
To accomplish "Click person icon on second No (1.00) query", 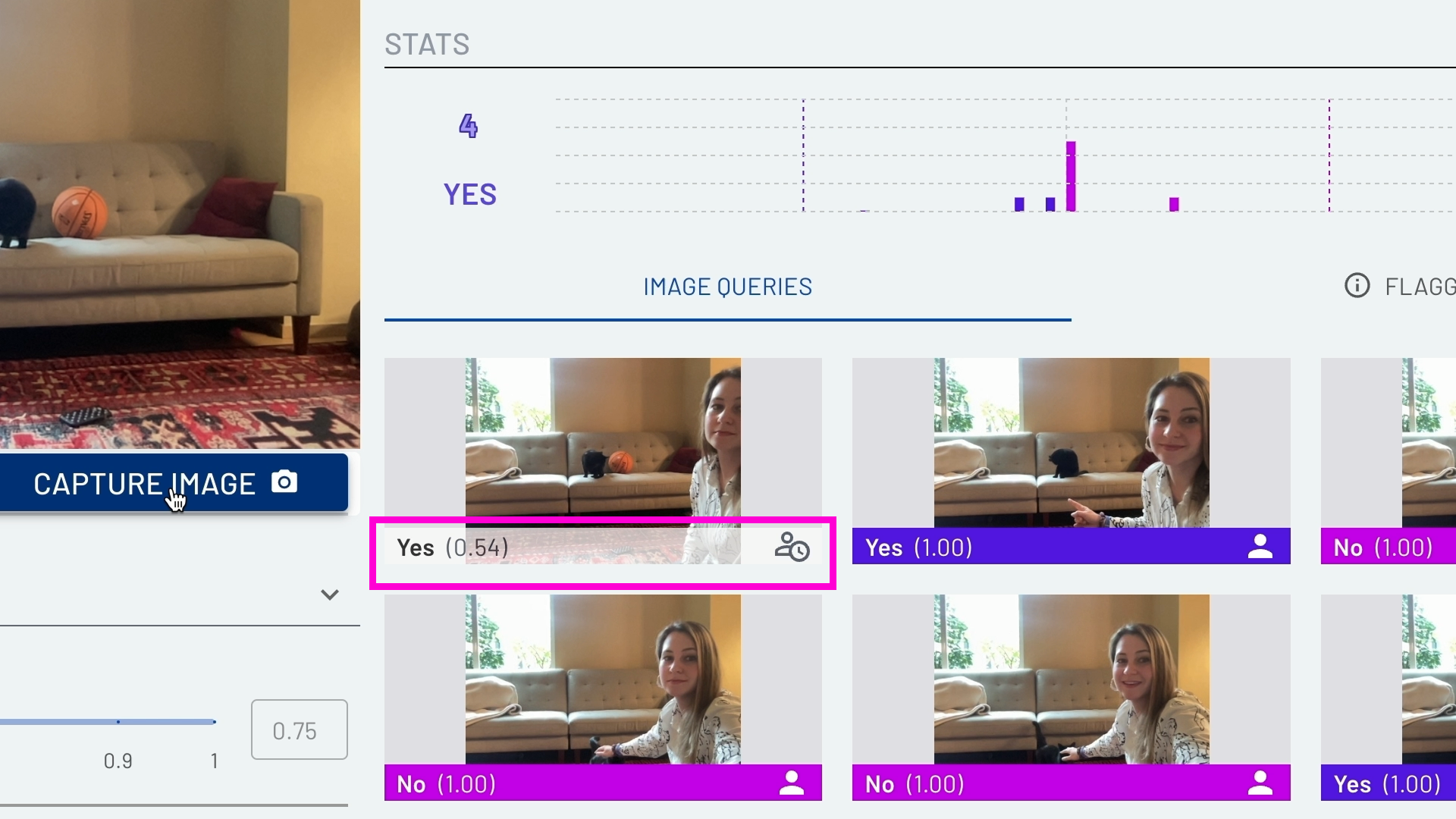I will click(x=1260, y=783).
